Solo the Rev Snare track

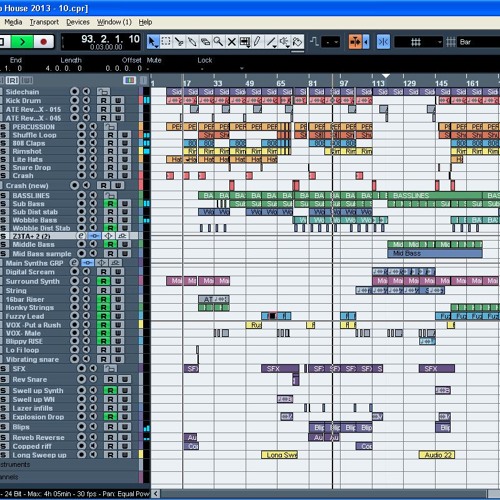3,379
